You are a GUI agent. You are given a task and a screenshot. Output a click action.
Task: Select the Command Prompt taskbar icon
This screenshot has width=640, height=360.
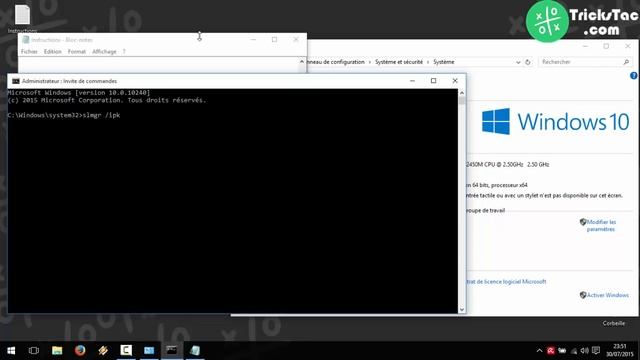click(x=172, y=350)
